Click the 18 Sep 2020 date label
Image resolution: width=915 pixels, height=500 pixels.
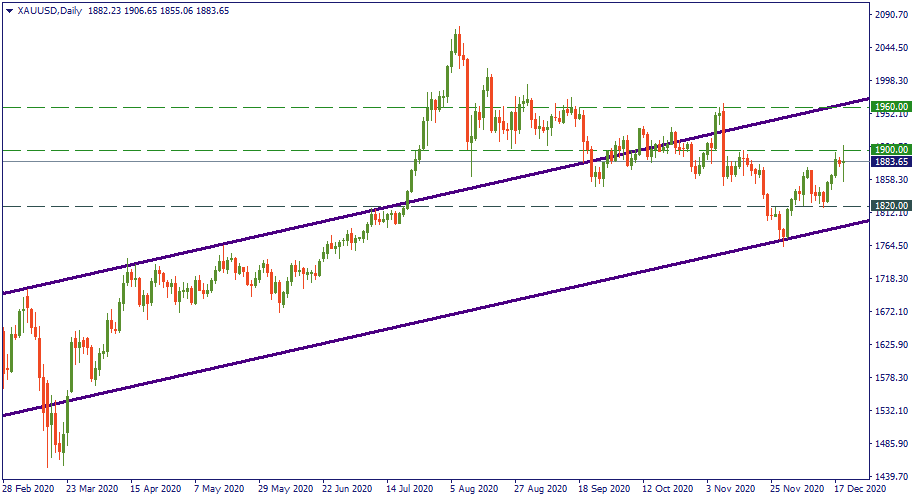(601, 490)
